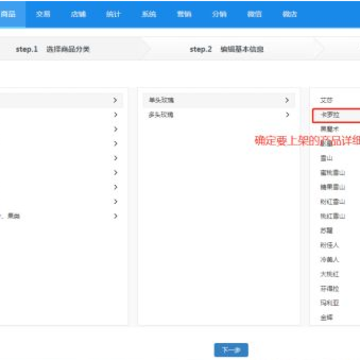Viewport: 360px width, 360px height.
Task: Select the 桃红雪山 variety
Action: pyautogui.click(x=333, y=216)
